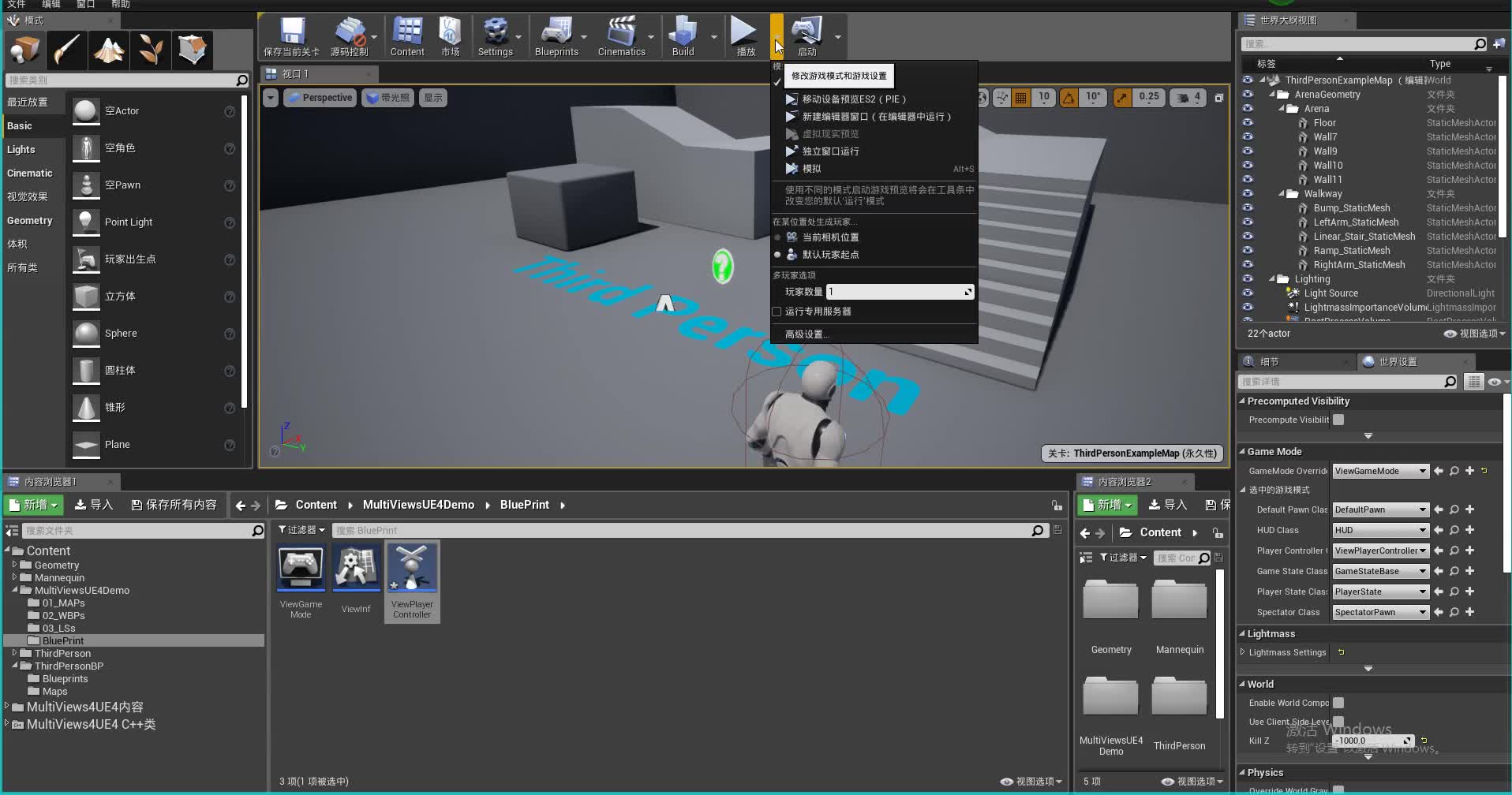
Task: Open the GameMode Override dropdown
Action: 1379,471
